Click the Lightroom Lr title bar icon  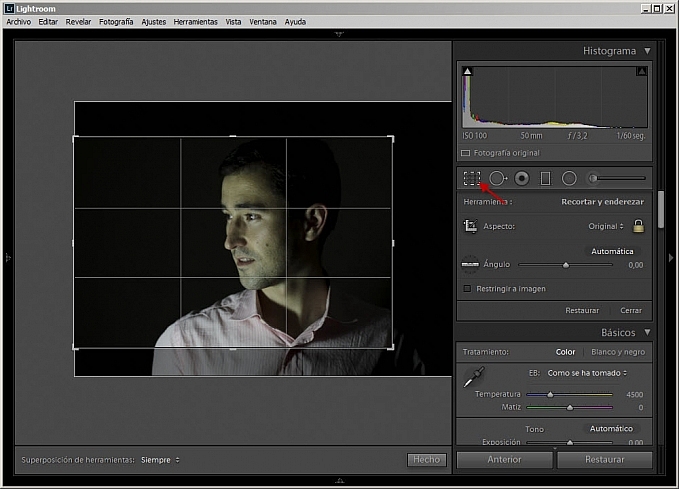point(9,8)
